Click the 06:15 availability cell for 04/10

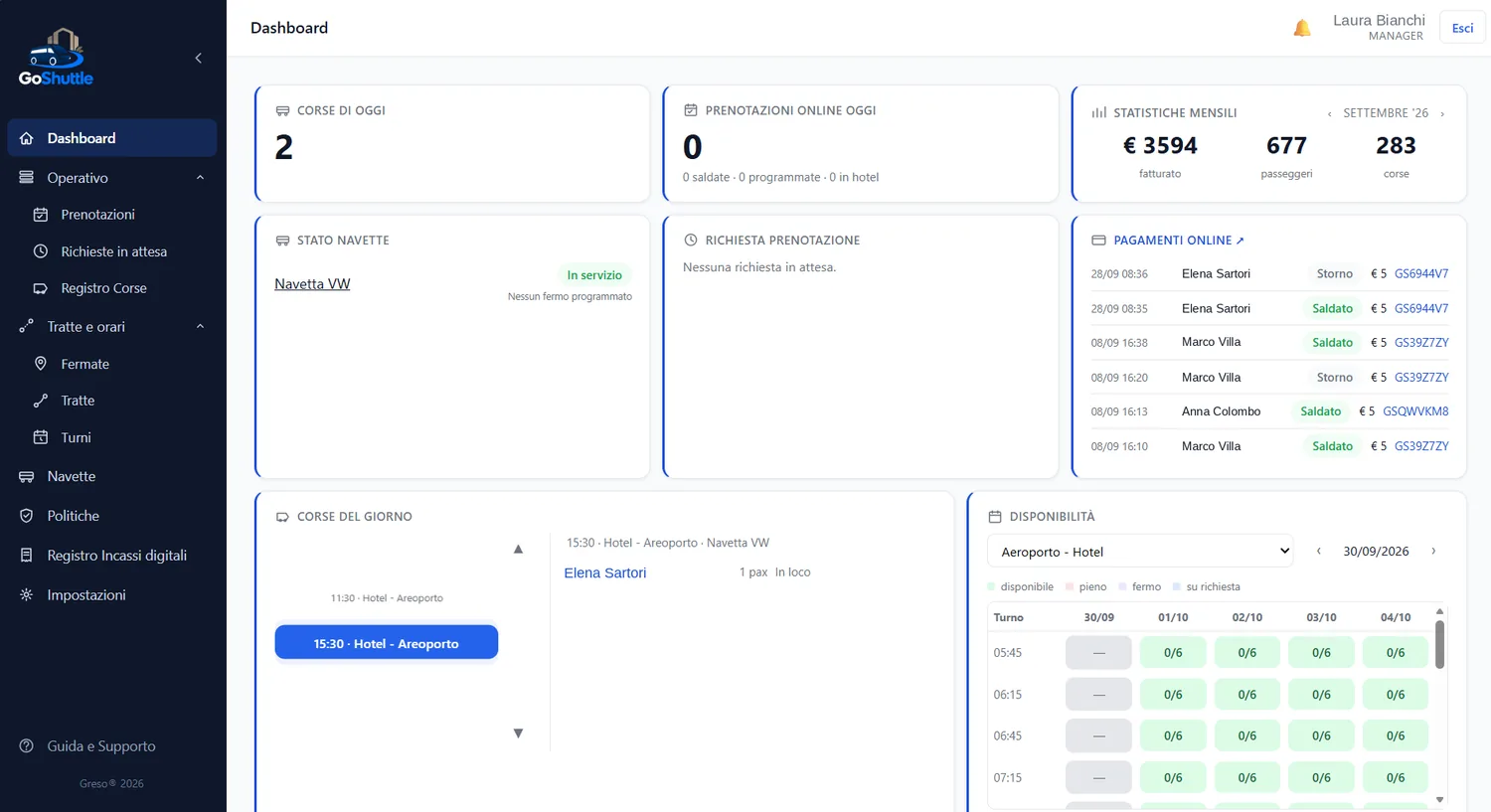[1396, 695]
